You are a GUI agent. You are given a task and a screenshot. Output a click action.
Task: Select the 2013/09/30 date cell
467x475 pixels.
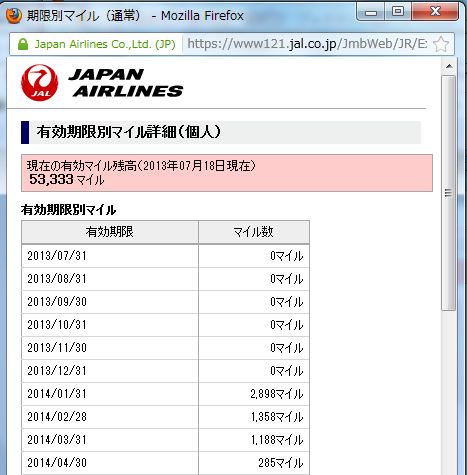tap(110, 302)
